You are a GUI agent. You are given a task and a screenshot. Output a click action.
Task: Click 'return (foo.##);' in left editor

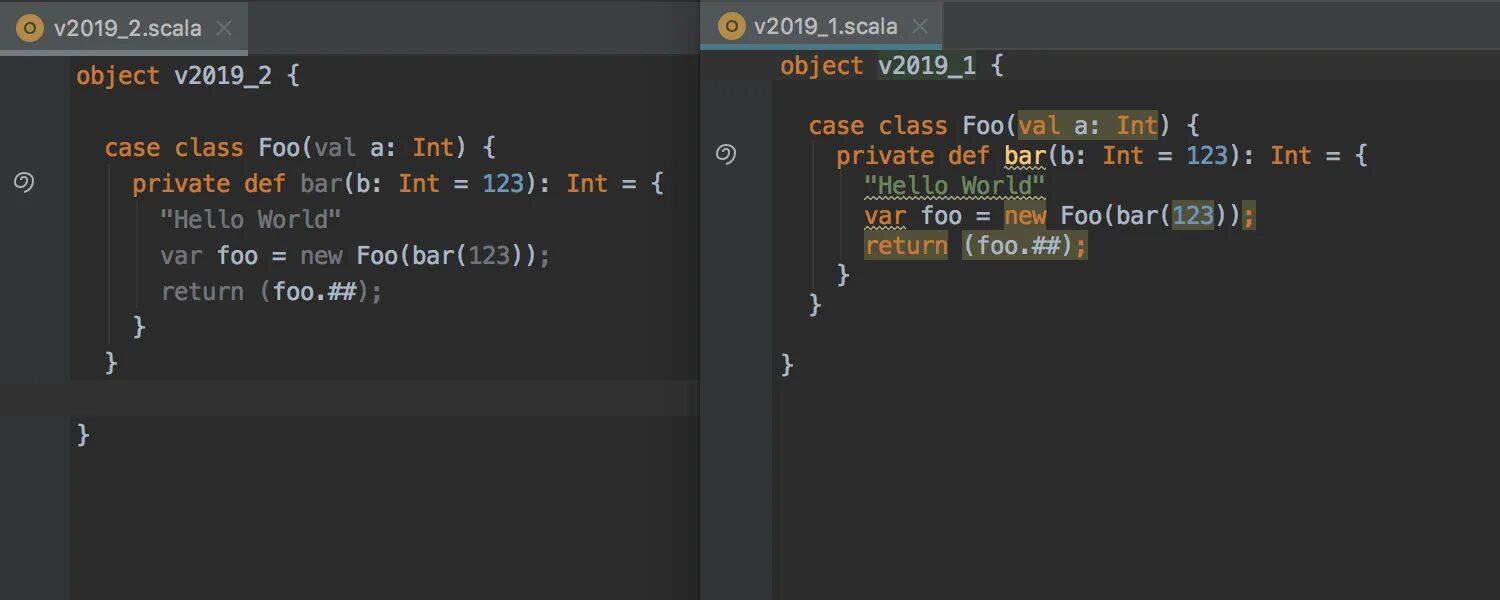pos(272,292)
